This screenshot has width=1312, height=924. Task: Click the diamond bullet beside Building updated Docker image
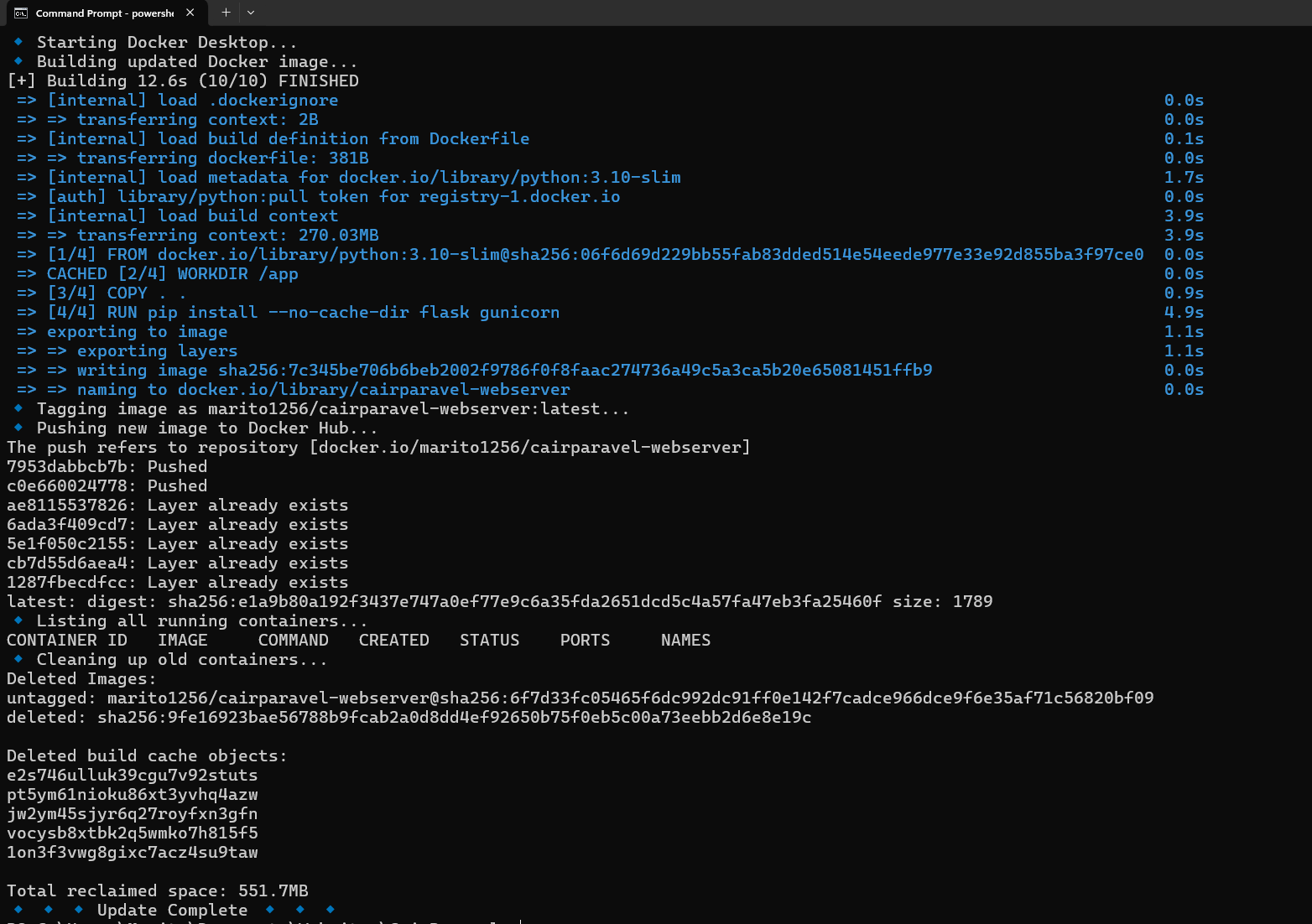click(x=18, y=61)
